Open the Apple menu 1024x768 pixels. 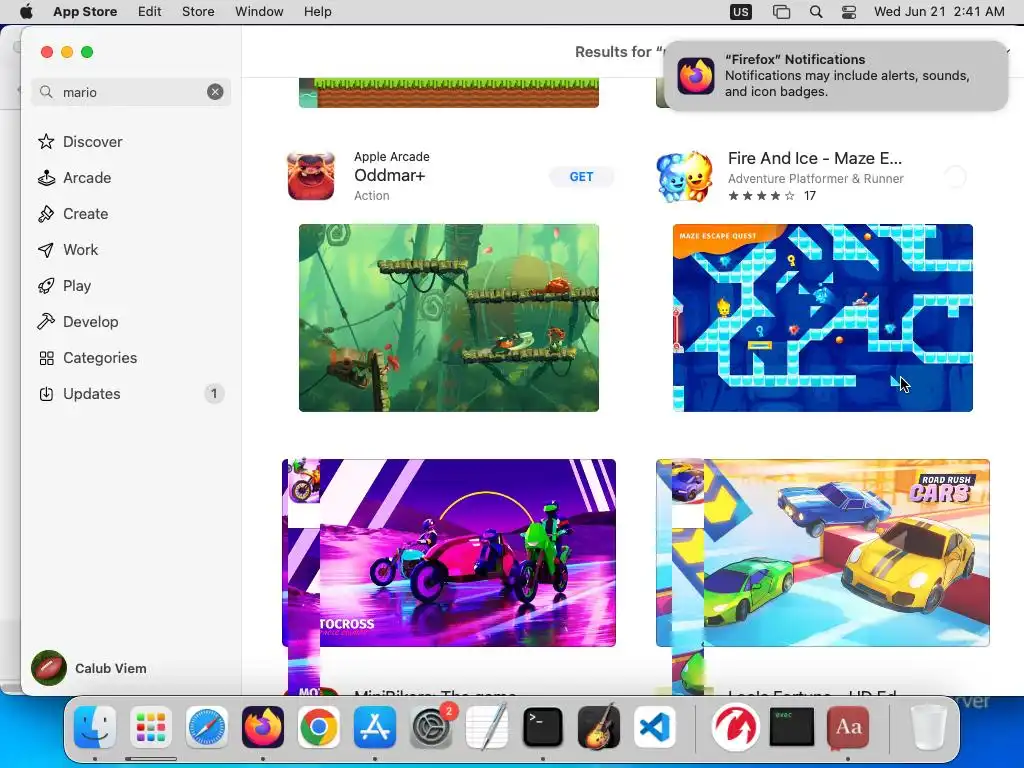pyautogui.click(x=26, y=12)
